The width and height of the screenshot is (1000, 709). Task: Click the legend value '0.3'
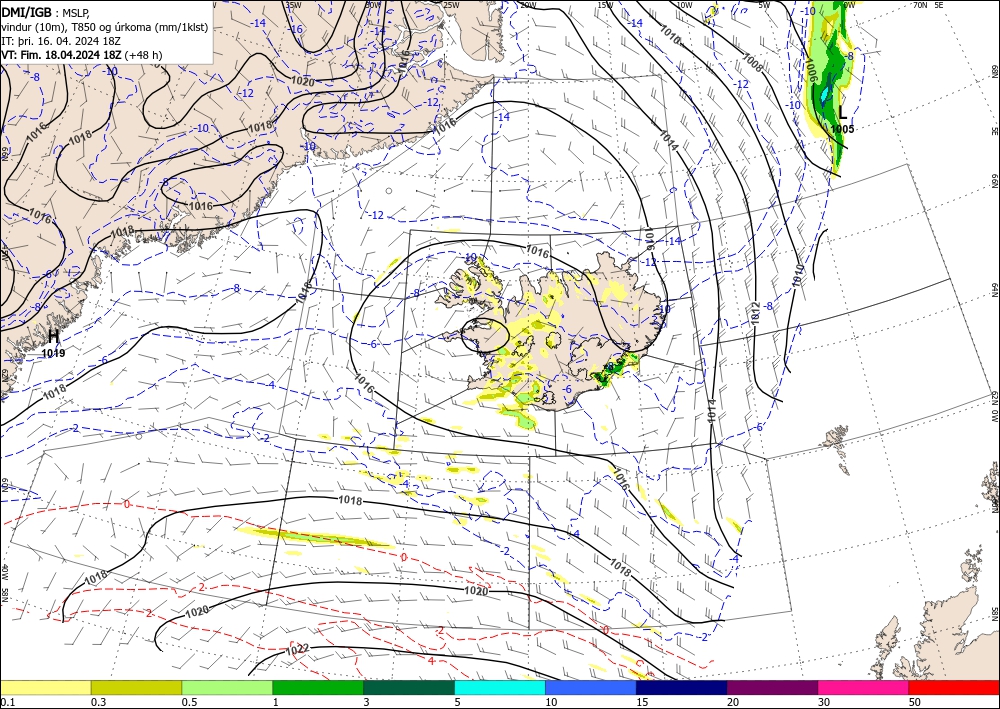pyautogui.click(x=98, y=702)
